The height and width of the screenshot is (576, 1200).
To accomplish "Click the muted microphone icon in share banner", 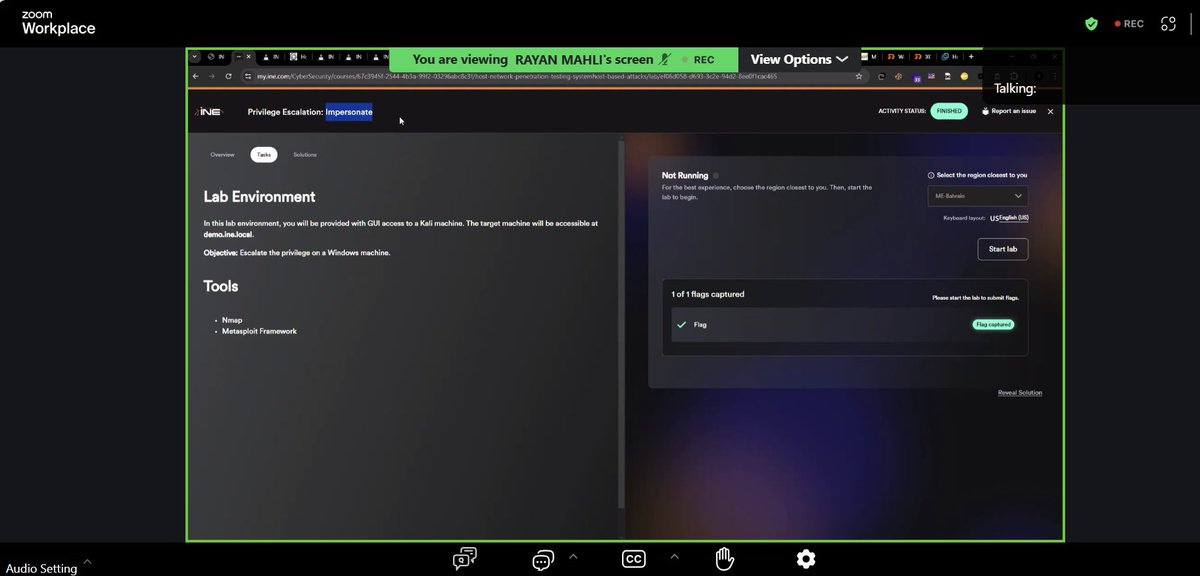I will click(x=664, y=60).
